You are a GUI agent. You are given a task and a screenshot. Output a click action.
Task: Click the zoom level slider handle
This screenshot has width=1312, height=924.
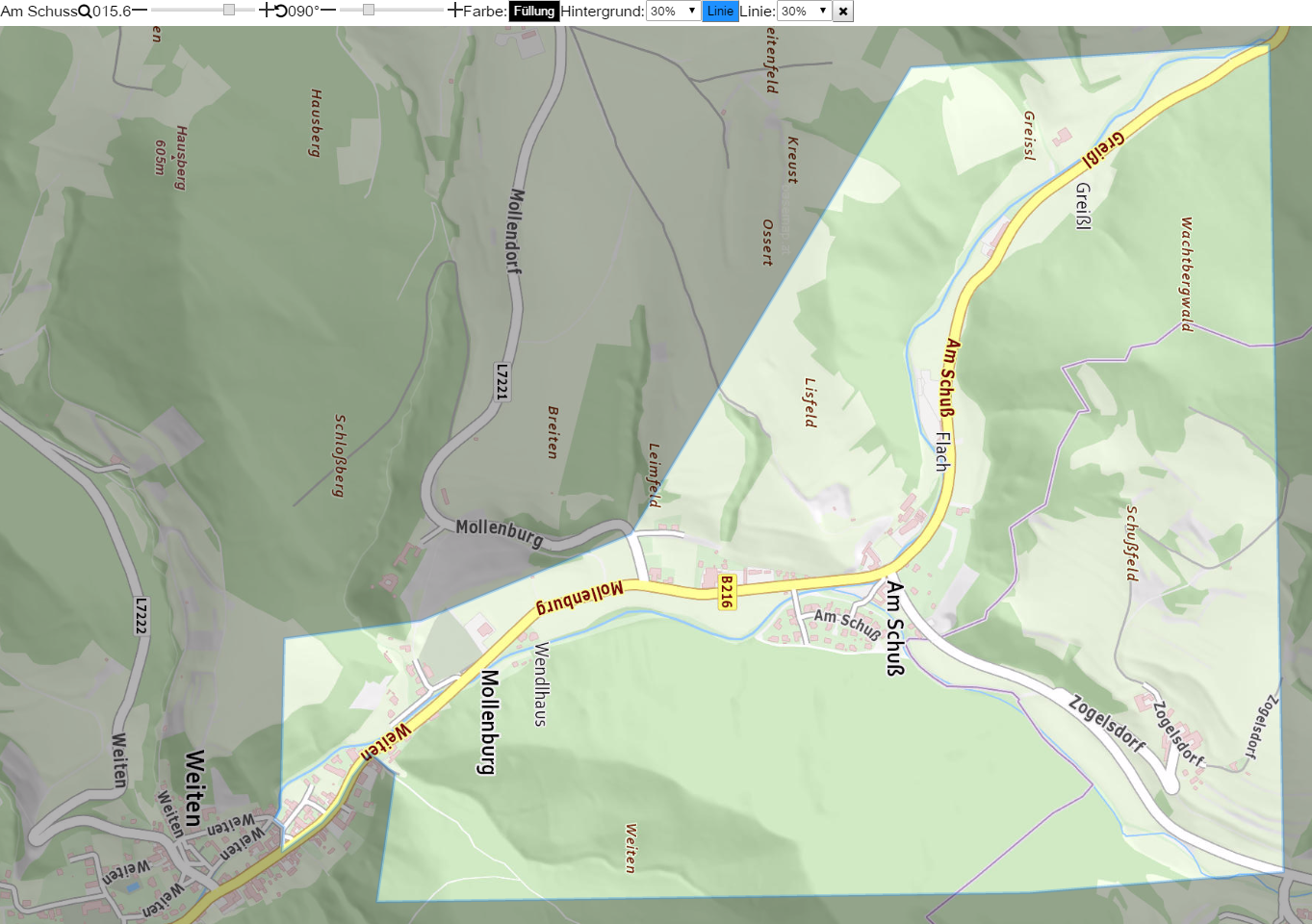pos(229,10)
